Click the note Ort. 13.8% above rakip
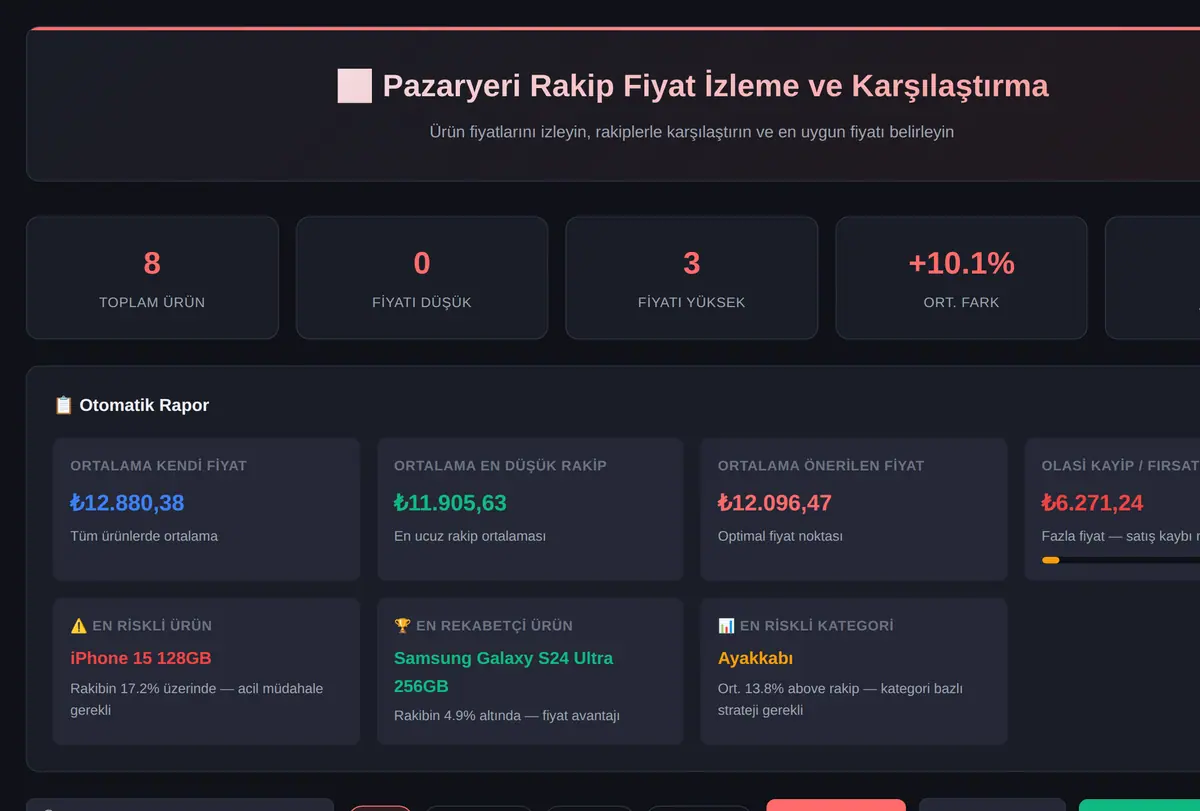1200x811 pixels. click(x=840, y=699)
